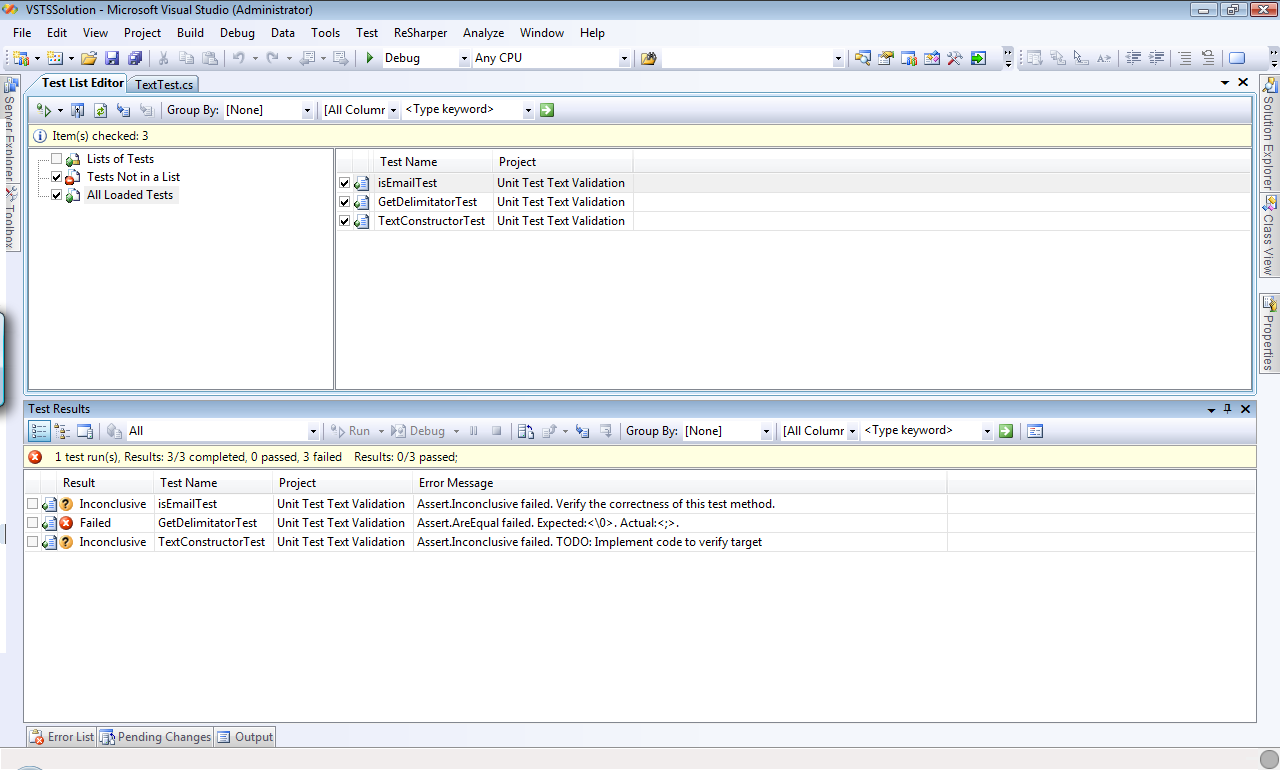Uncheck the TextConstructorTest checkbox in Test List

[x=345, y=221]
